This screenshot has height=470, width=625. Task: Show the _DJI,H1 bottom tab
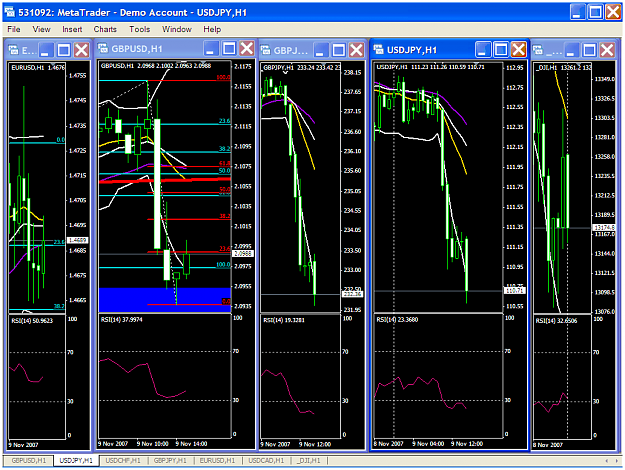(309, 460)
